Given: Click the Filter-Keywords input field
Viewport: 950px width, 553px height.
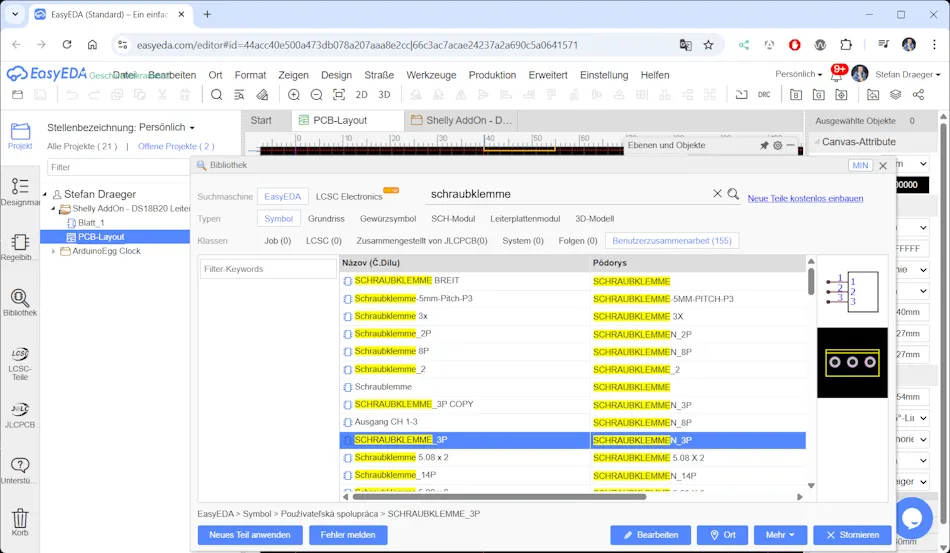Looking at the screenshot, I should click(x=268, y=269).
